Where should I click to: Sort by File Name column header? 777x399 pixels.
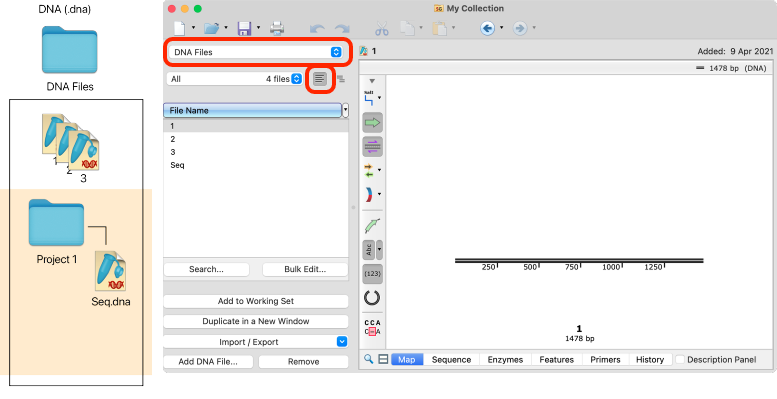click(x=252, y=111)
